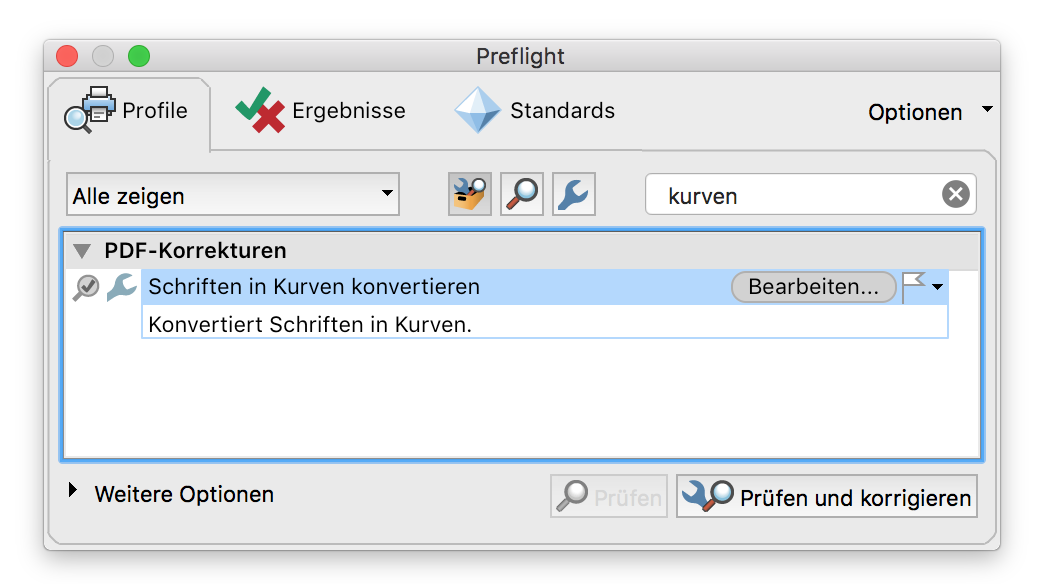Collapse the PDF-Korrekturen group
The width and height of the screenshot is (1040, 584).
click(x=82, y=252)
